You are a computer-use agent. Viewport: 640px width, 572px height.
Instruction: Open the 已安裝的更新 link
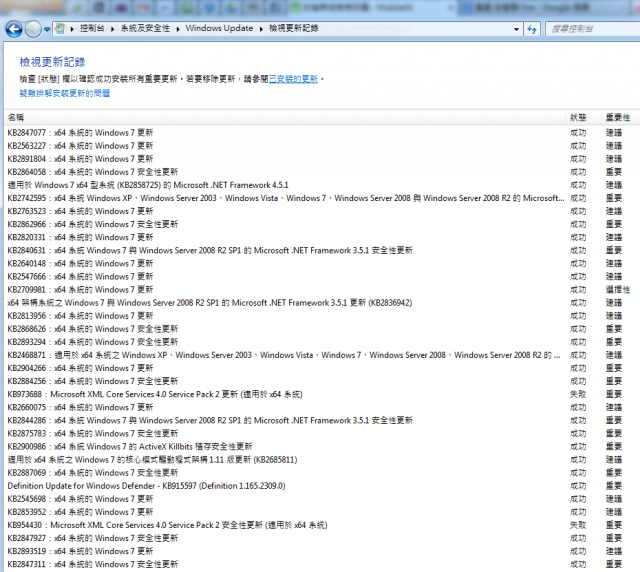[x=293, y=79]
